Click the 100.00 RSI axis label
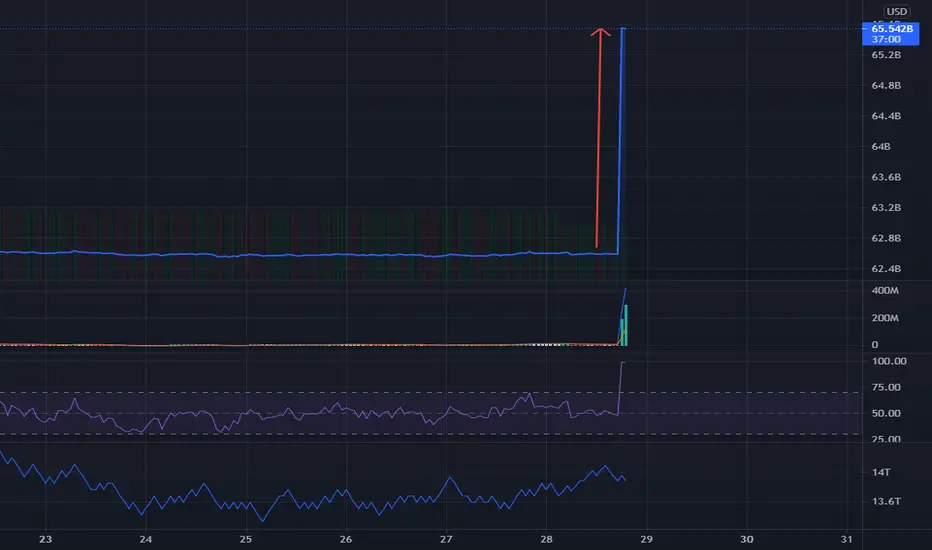This screenshot has width=932, height=550. pos(889,361)
